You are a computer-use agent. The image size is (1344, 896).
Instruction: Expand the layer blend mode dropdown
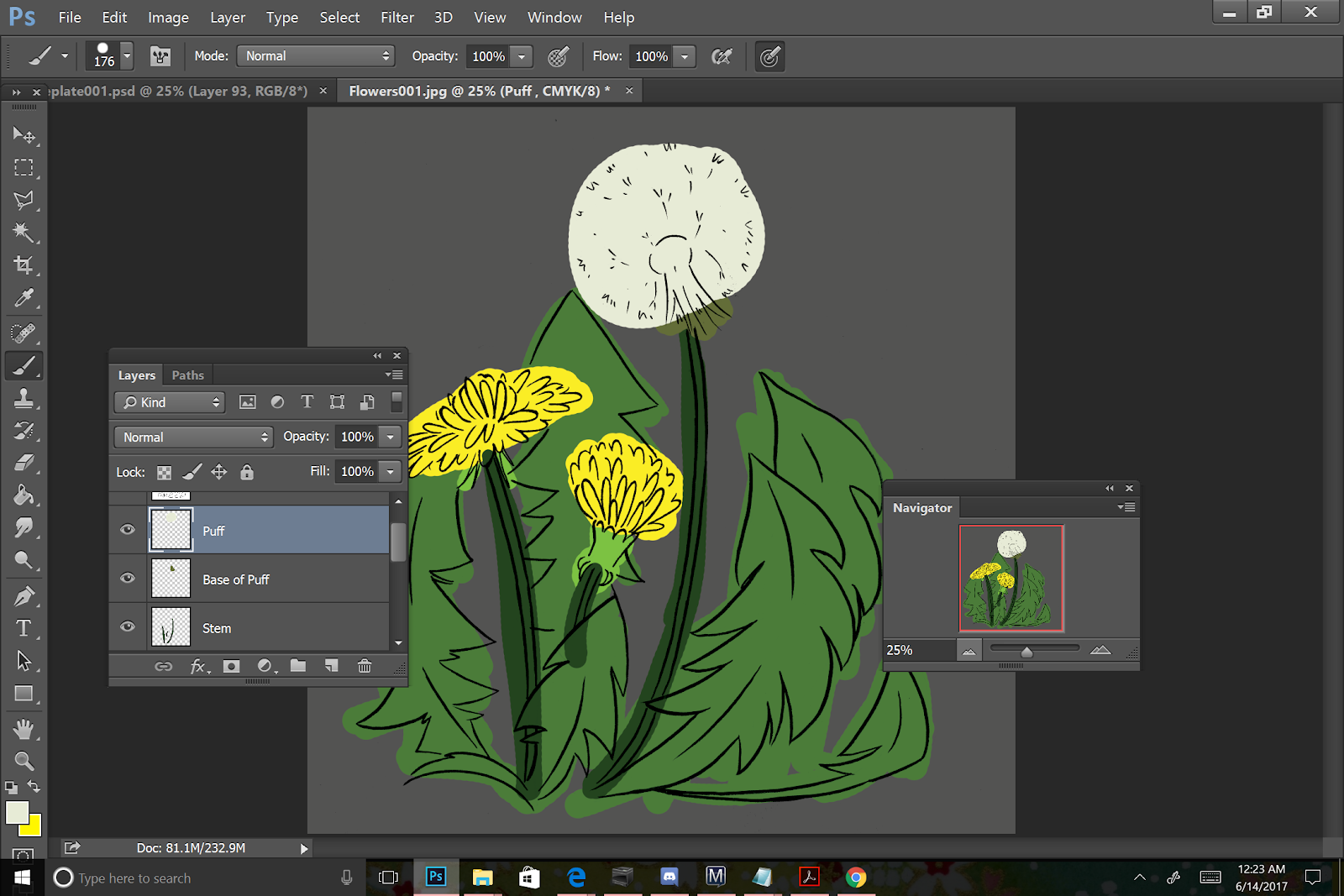click(193, 438)
